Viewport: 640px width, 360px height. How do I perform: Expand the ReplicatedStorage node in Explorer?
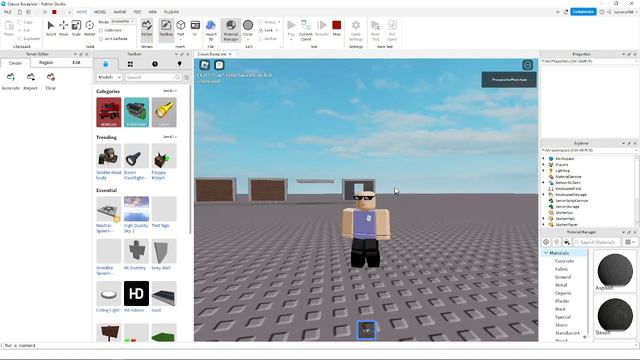pyautogui.click(x=543, y=195)
